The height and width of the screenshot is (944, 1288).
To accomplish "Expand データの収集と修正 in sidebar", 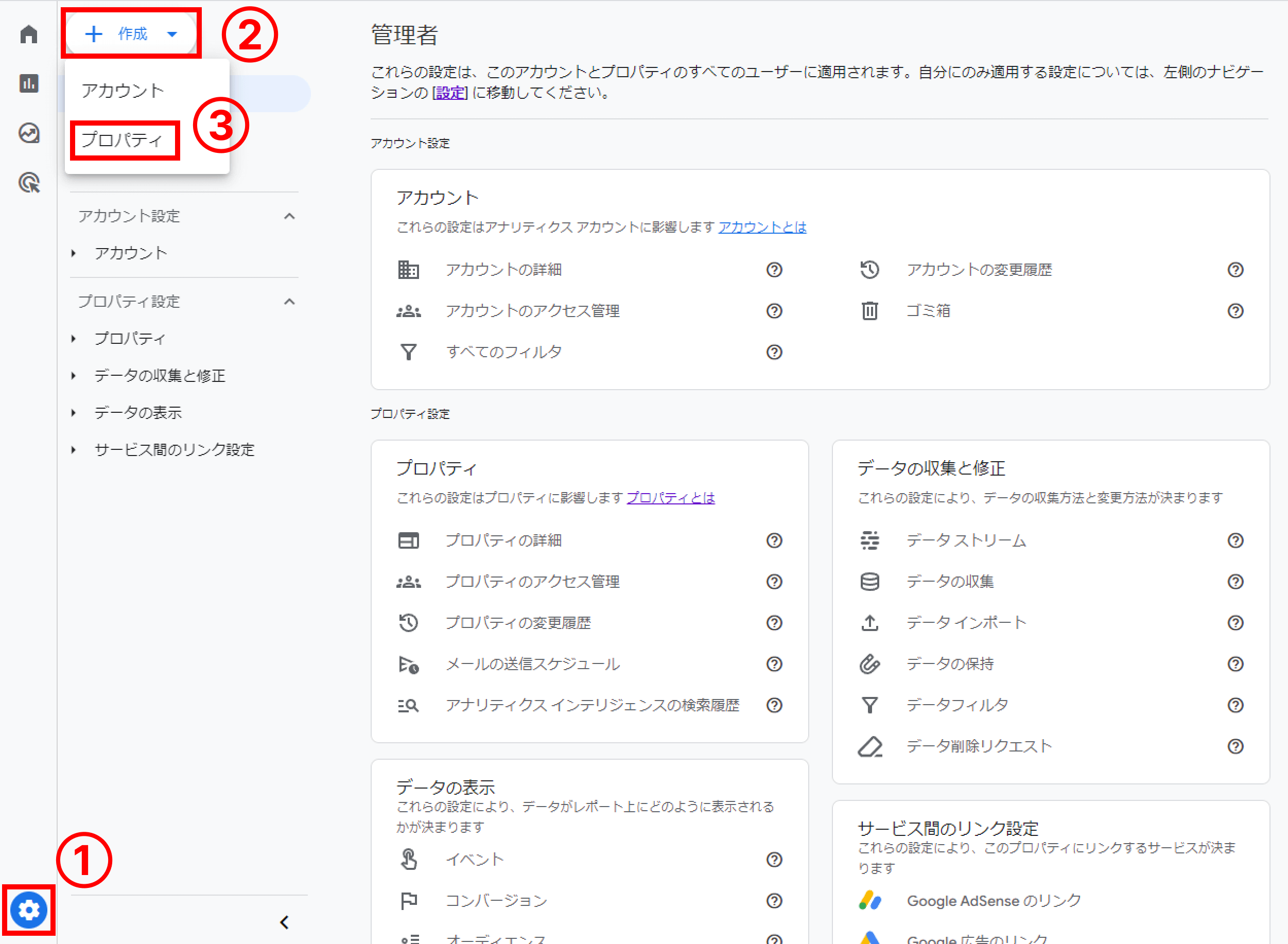I will tap(74, 375).
